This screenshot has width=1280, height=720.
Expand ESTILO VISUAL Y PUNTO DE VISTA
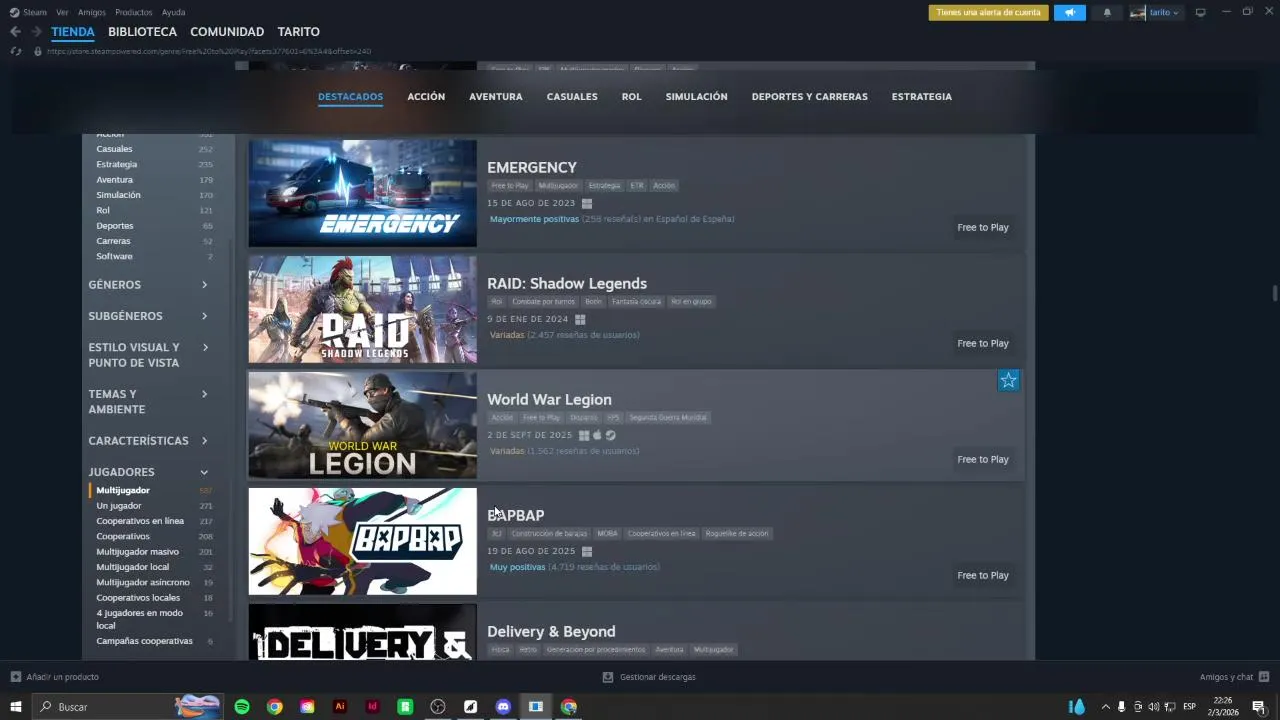(149, 355)
